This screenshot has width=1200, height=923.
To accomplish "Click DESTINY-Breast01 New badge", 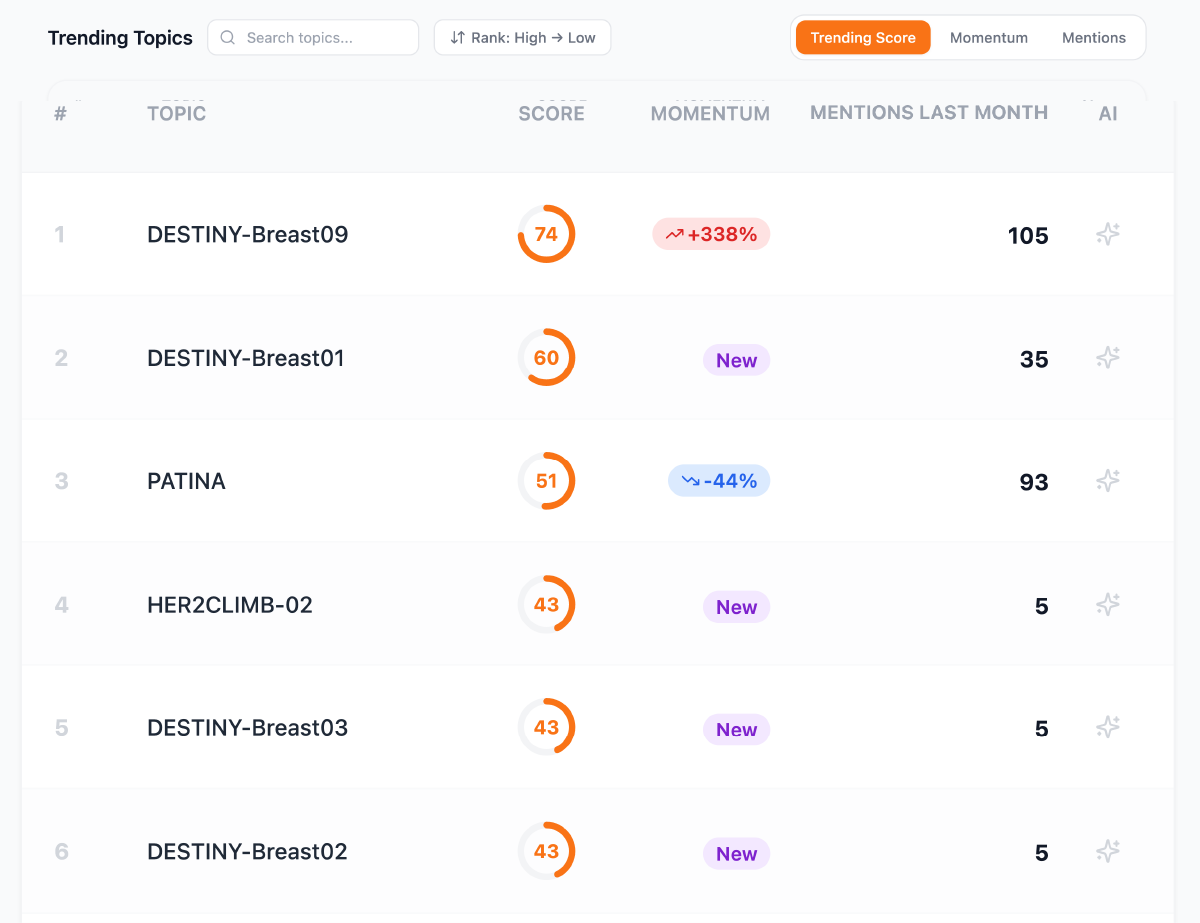I will tap(736, 360).
